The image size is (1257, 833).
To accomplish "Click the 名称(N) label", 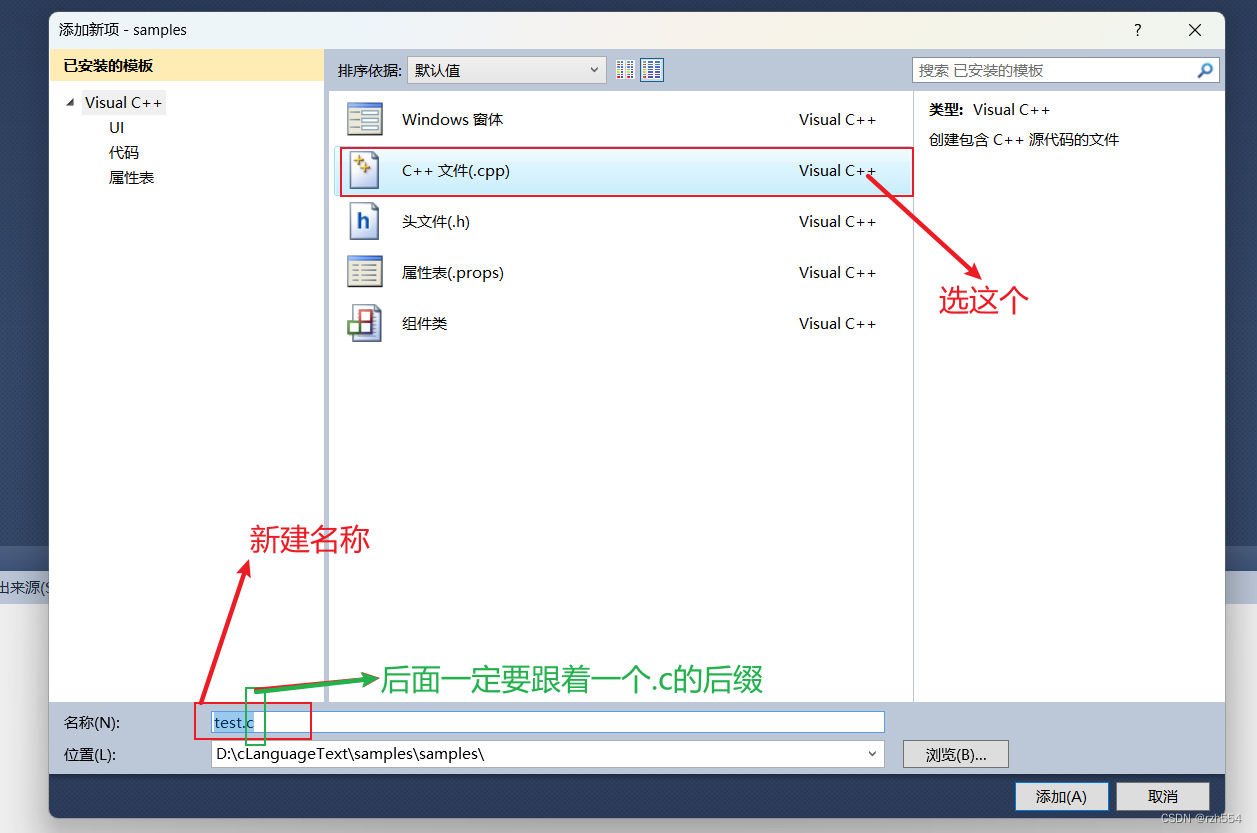I will [92, 722].
